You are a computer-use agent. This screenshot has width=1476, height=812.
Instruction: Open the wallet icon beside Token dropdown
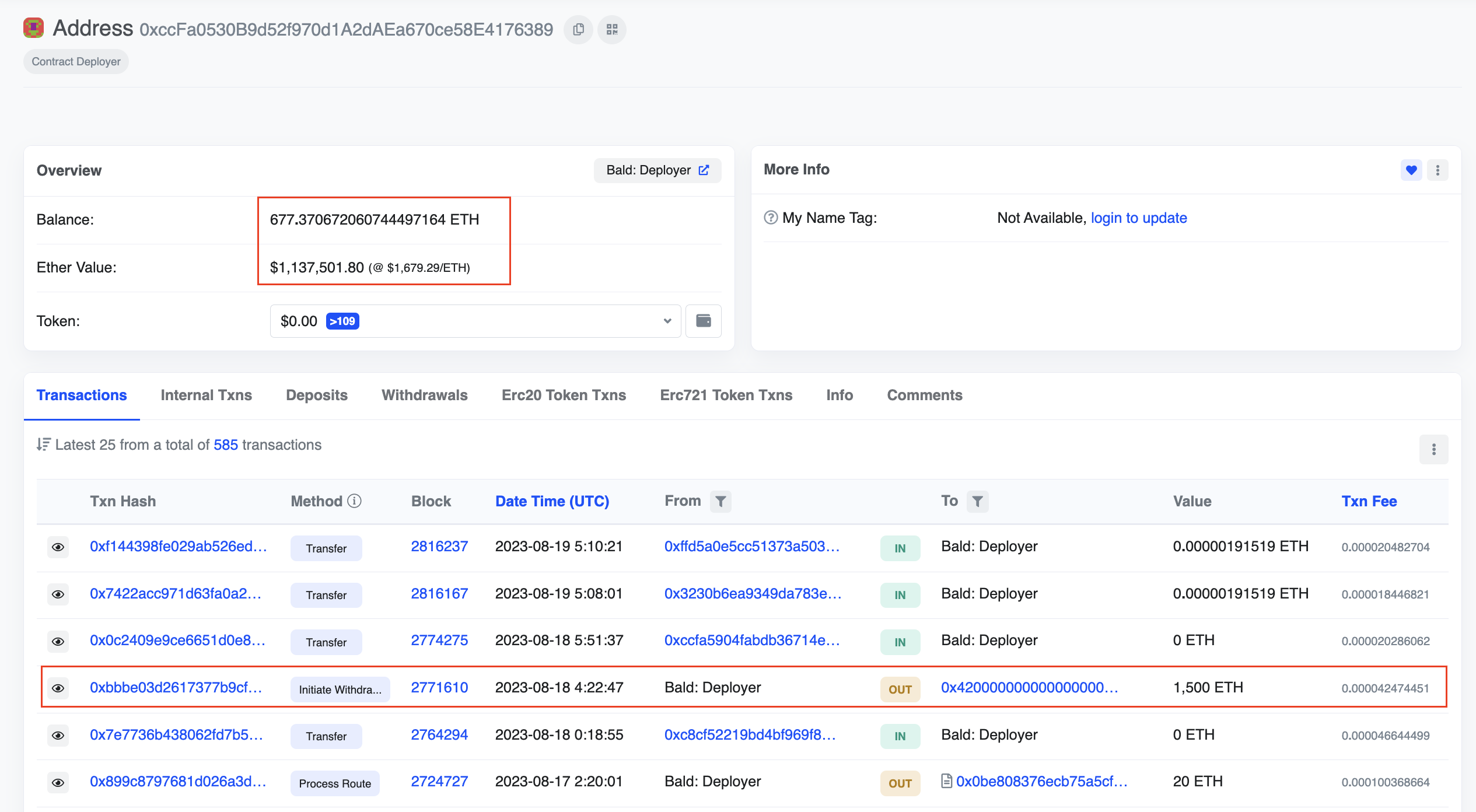coord(704,321)
